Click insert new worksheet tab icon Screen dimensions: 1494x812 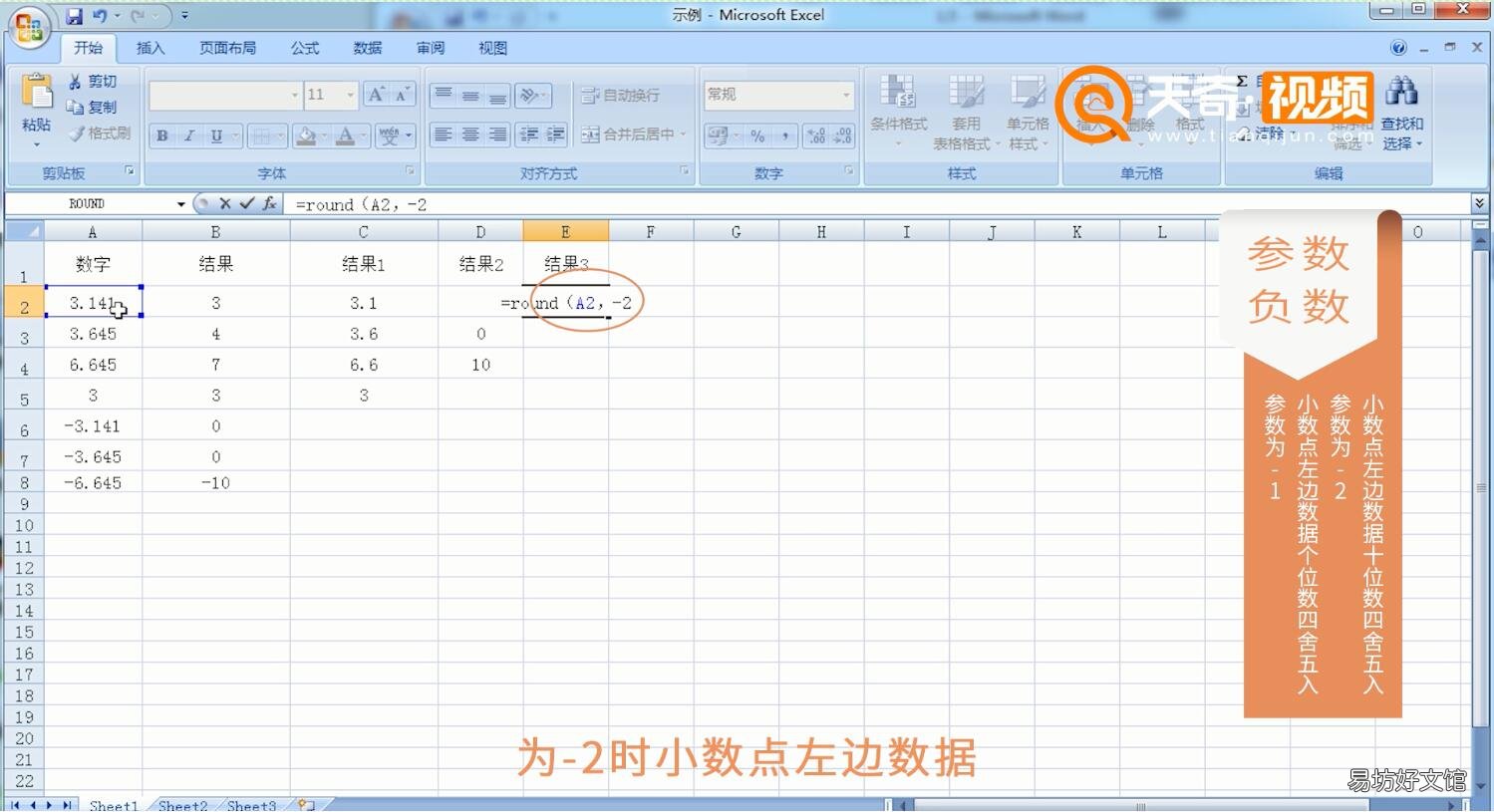pos(306,805)
